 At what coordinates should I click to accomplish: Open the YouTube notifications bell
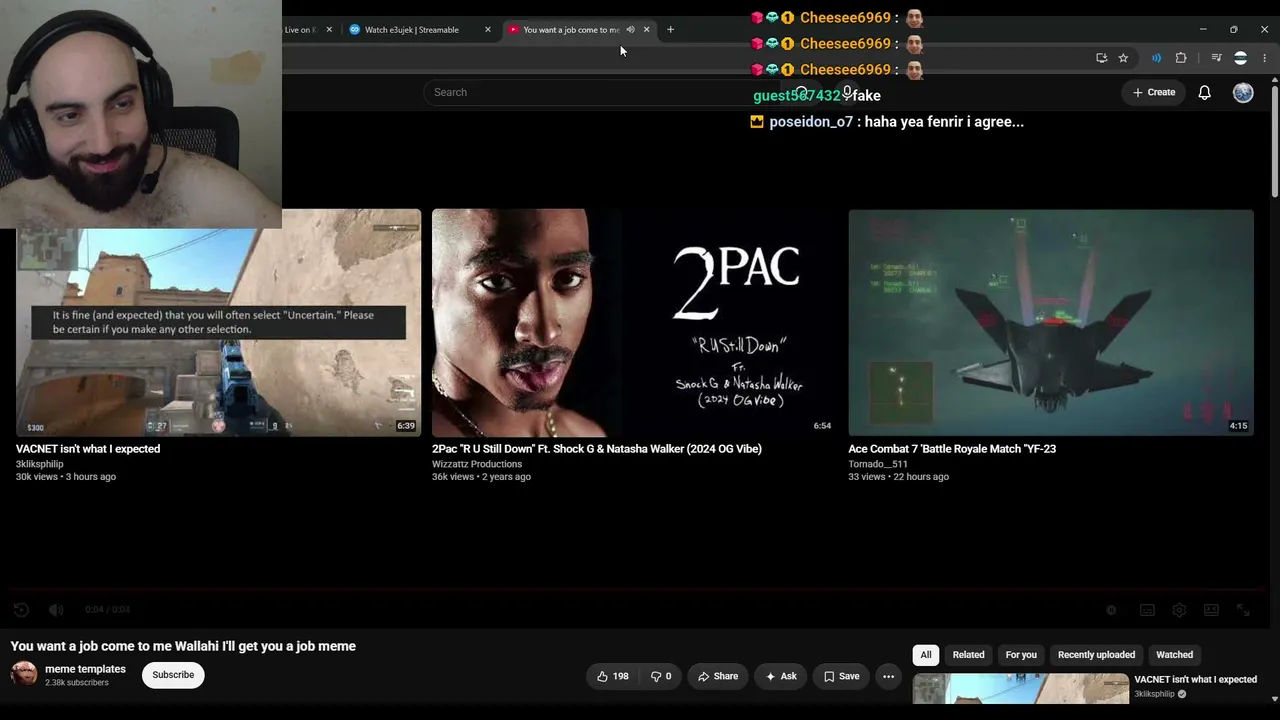click(x=1204, y=92)
